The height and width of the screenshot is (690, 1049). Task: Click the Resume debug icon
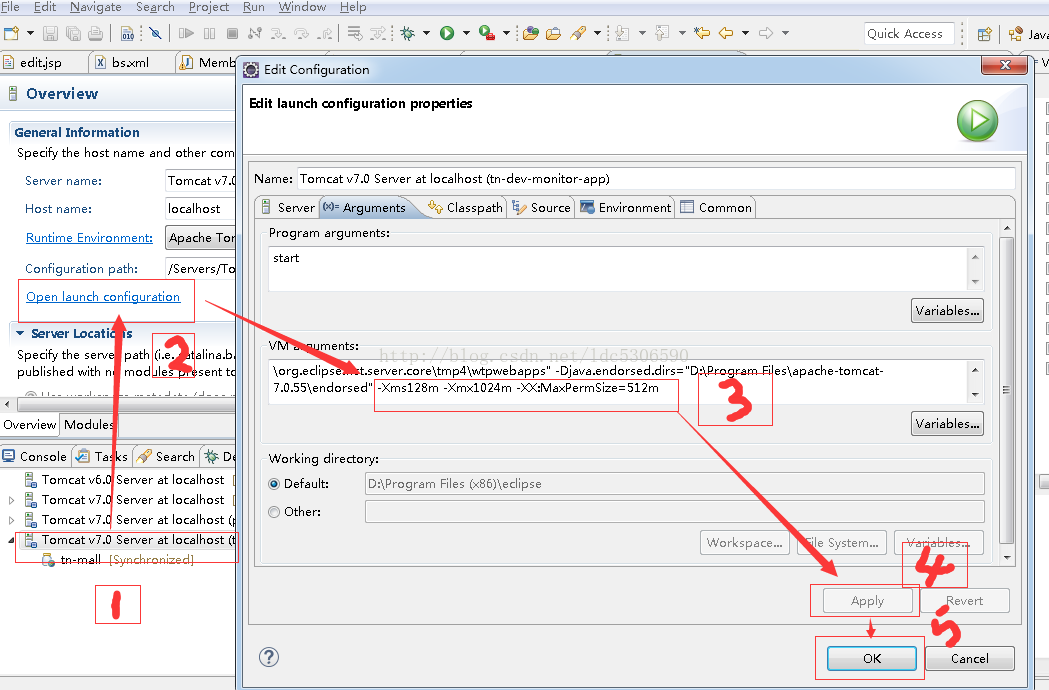187,33
